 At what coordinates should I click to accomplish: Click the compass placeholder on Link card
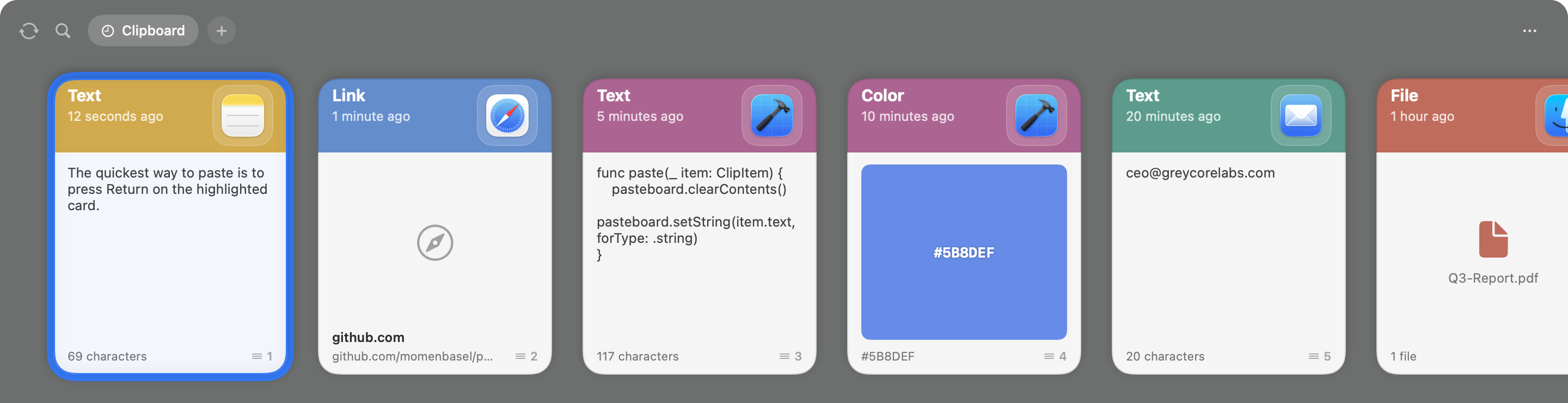coord(434,243)
